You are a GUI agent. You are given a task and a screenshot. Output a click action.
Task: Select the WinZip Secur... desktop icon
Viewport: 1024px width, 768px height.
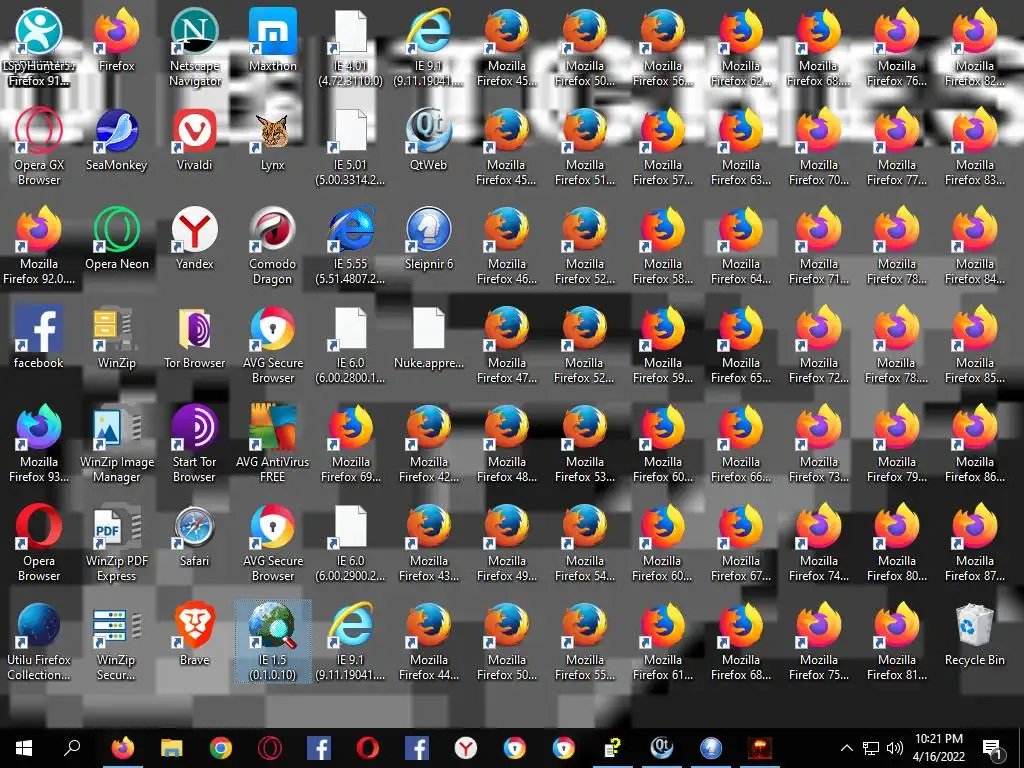pyautogui.click(x=116, y=642)
